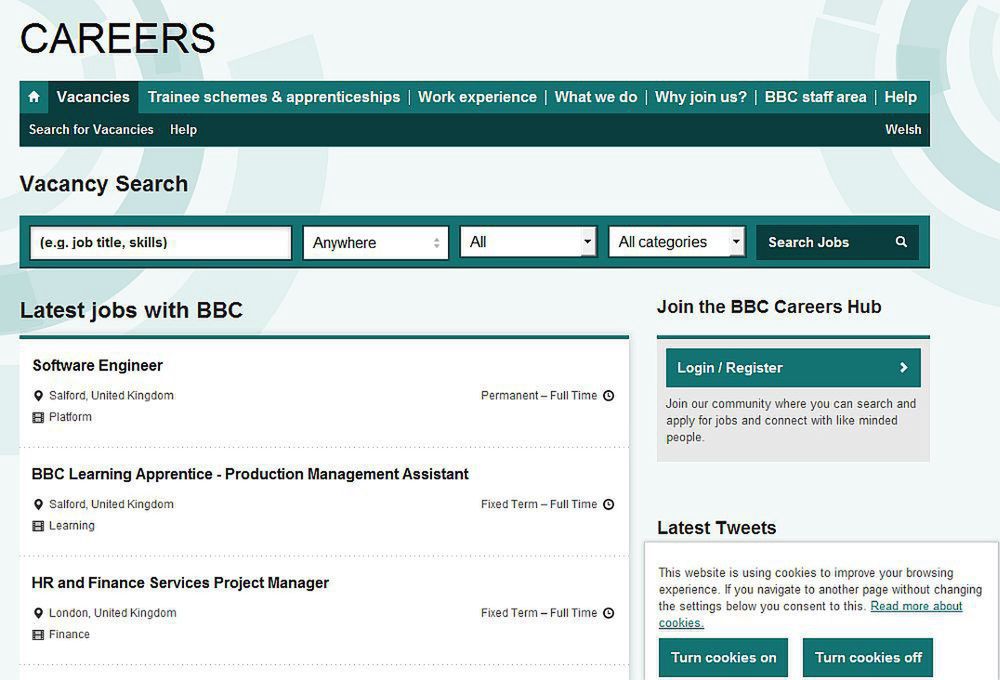Click location pin icon for Software Engineer job
The width and height of the screenshot is (1000, 680).
coord(38,396)
